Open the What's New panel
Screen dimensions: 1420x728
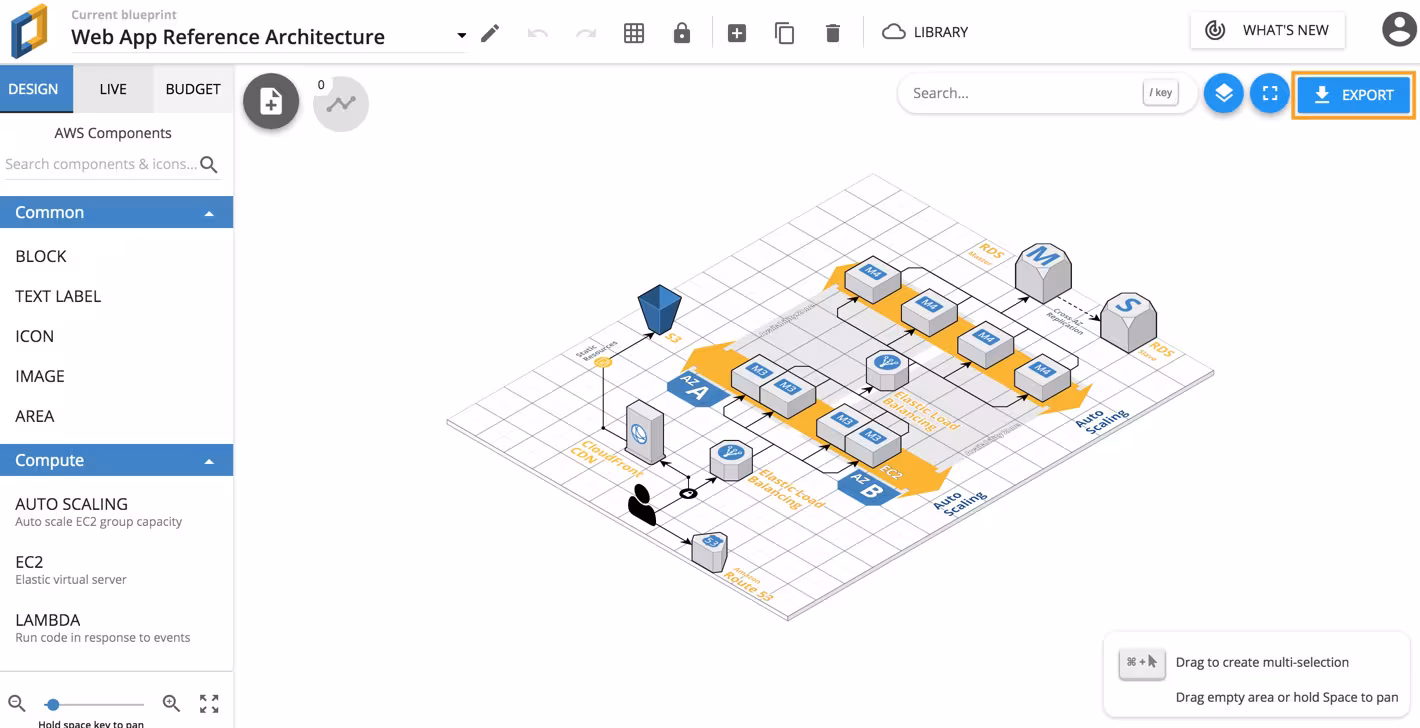[1267, 30]
